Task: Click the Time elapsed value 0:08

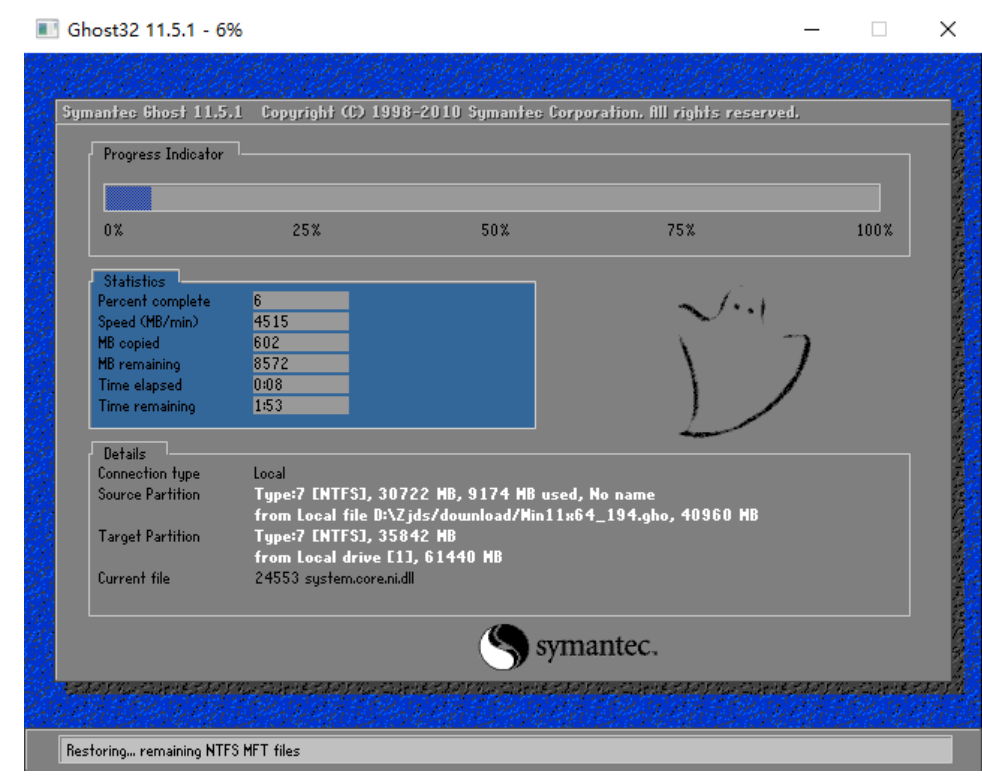Action: [x=301, y=384]
